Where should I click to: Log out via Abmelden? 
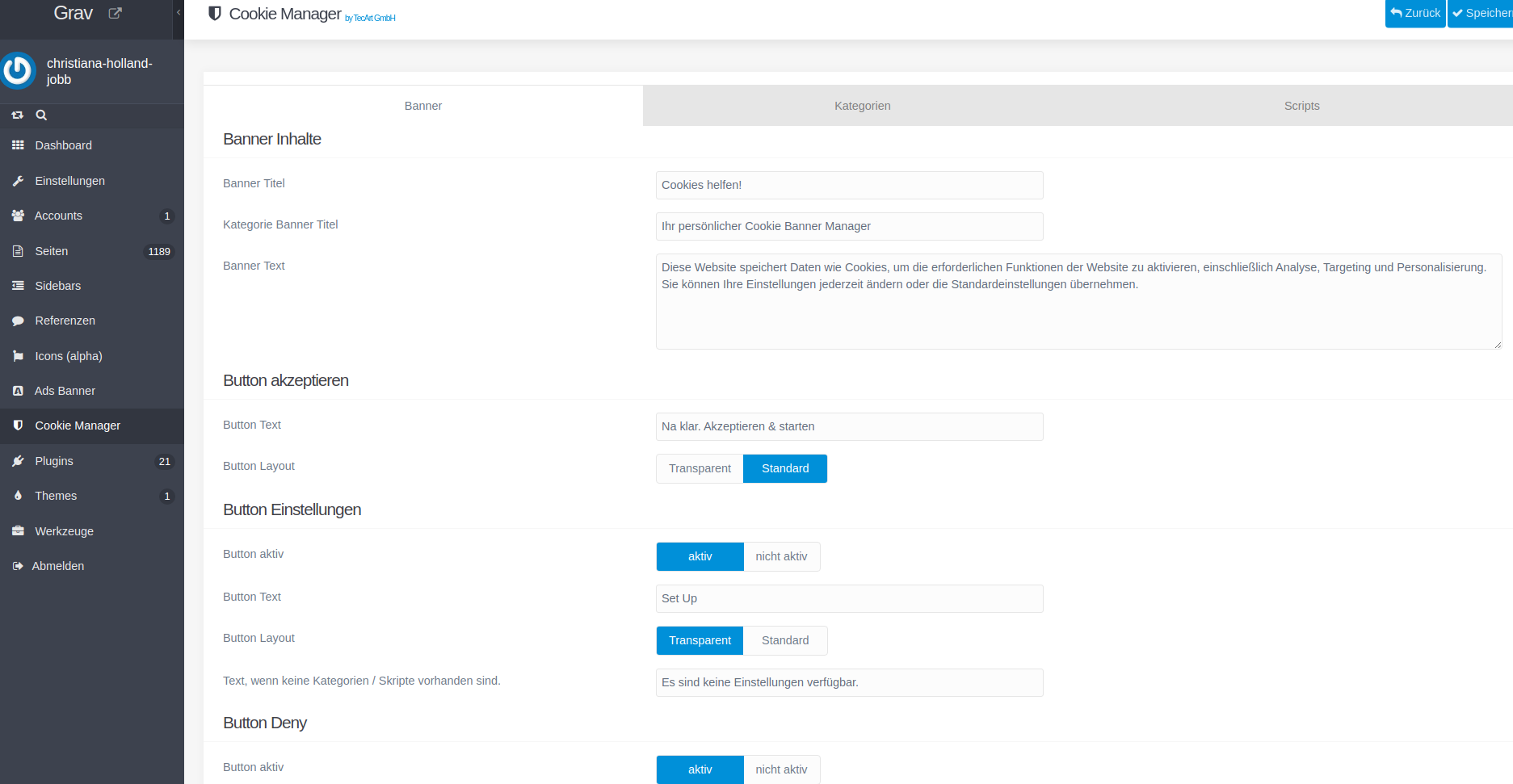coord(92,566)
